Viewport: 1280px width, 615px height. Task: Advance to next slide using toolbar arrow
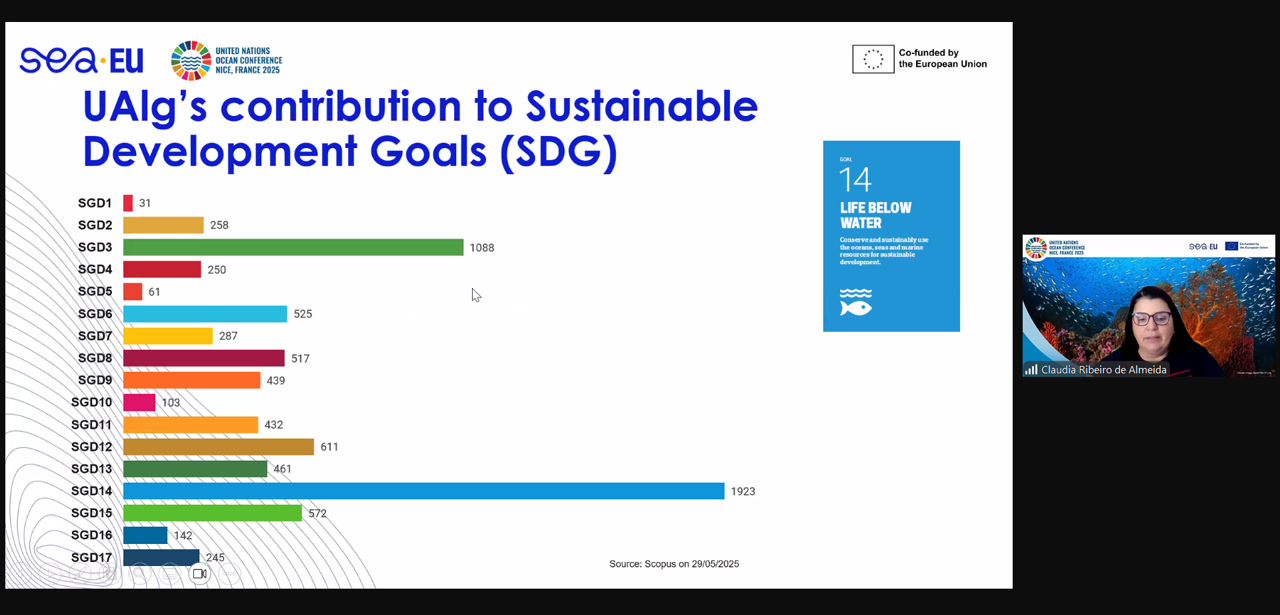52,574
